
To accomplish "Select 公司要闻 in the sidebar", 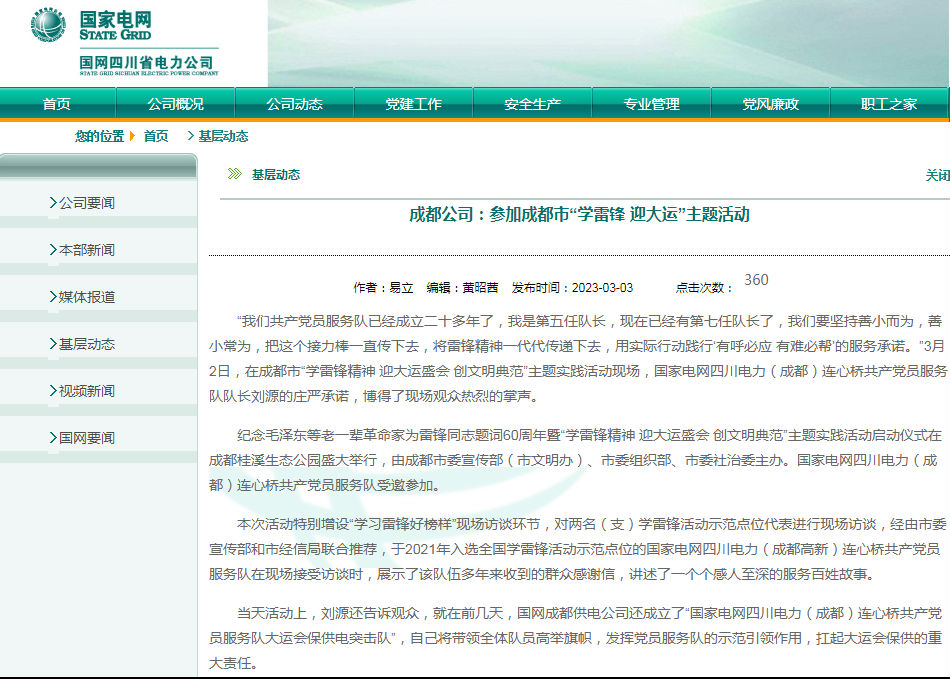I will point(87,203).
